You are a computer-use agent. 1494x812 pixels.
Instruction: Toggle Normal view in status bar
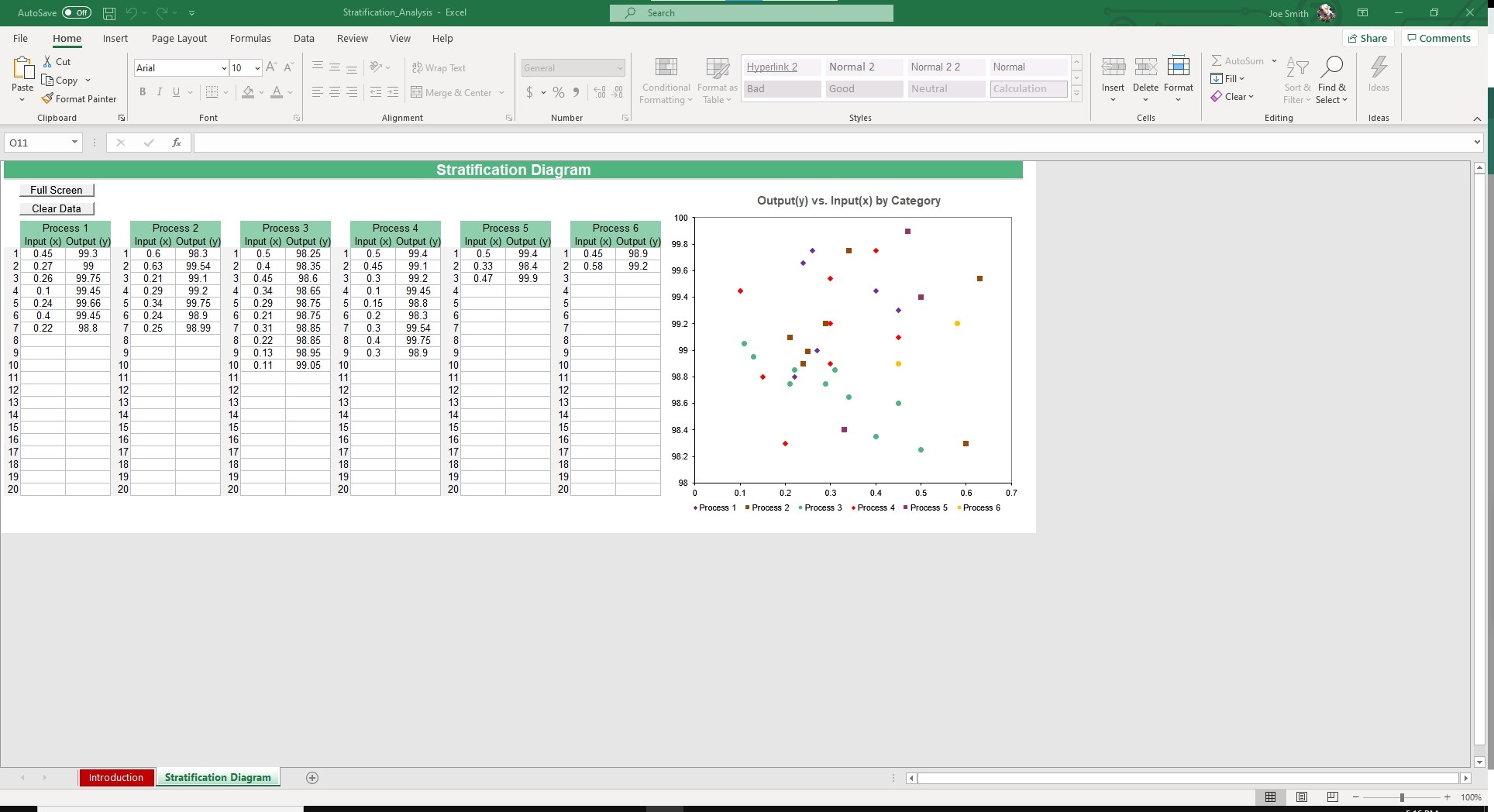[x=1271, y=797]
